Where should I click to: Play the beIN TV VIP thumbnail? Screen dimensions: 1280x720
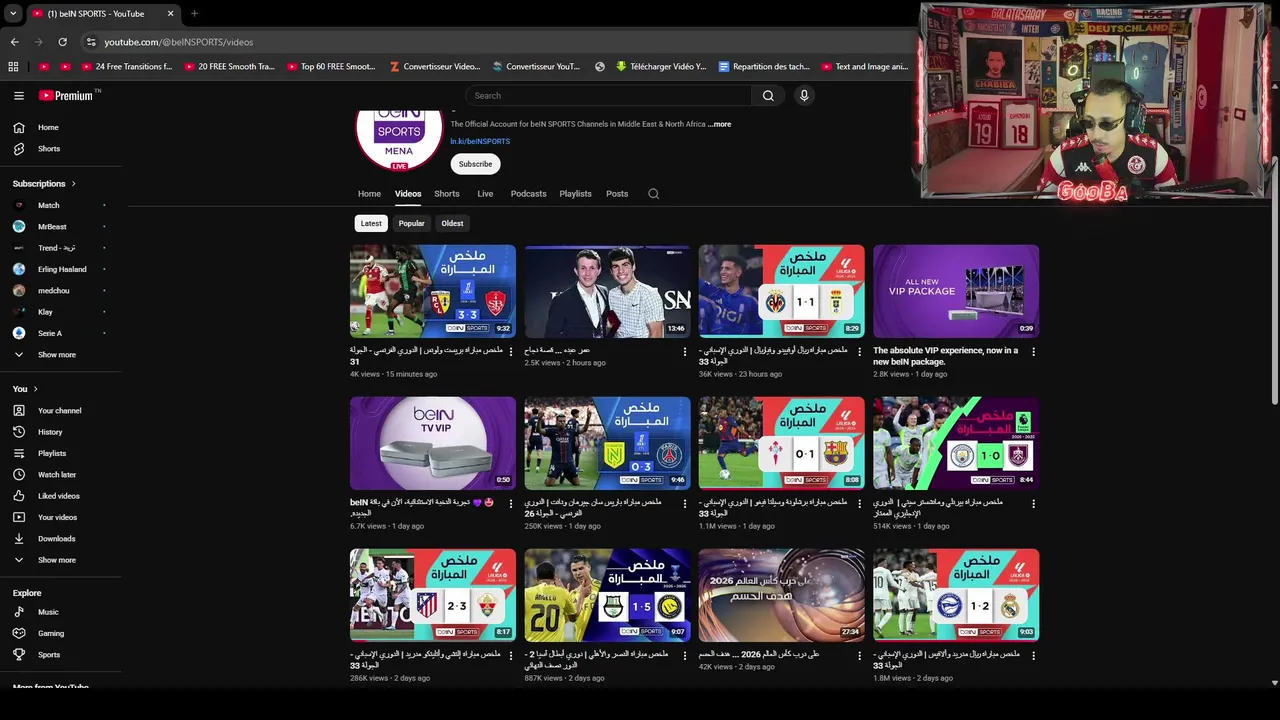tap(433, 443)
